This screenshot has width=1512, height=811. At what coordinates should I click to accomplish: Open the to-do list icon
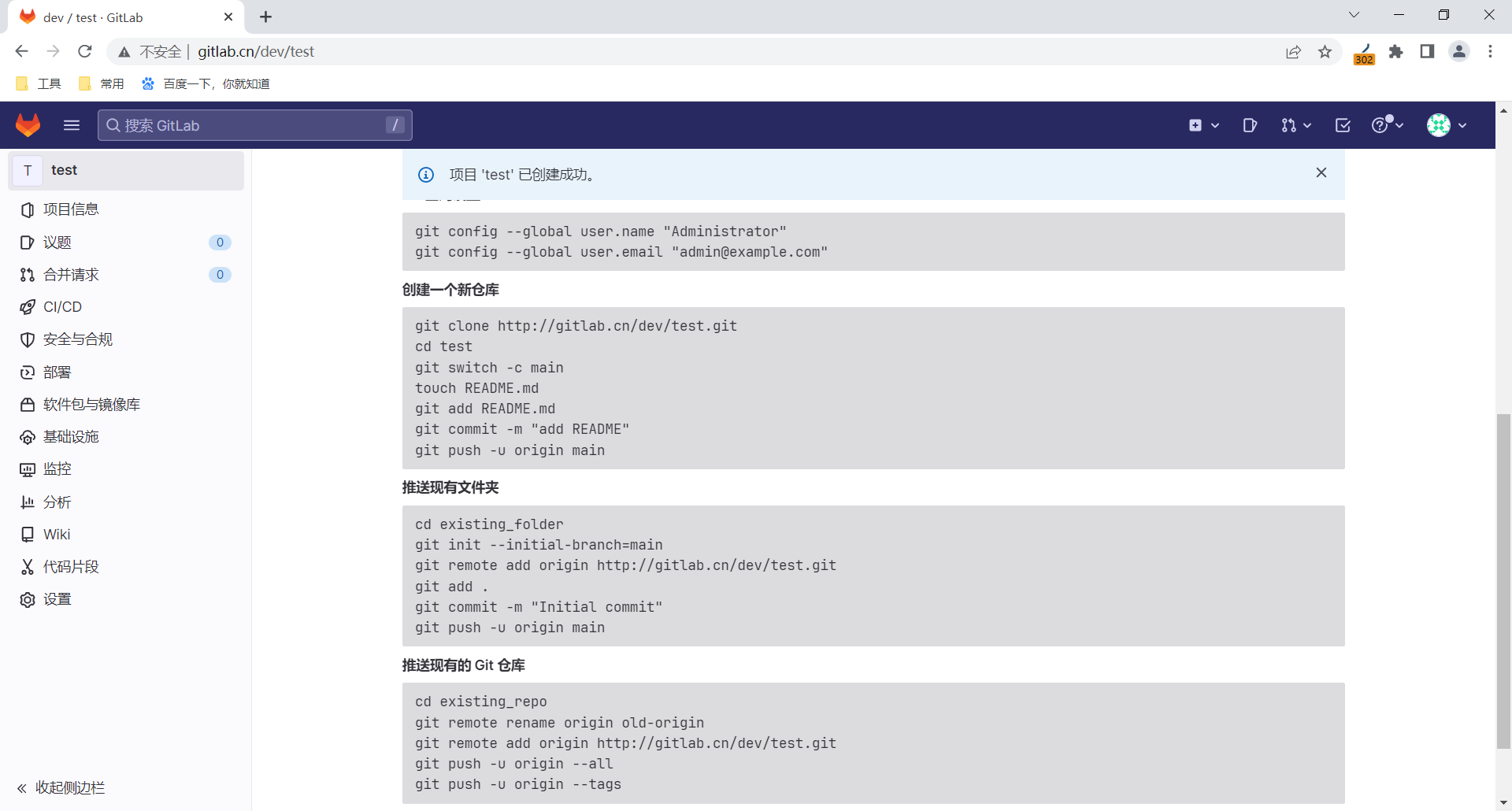tap(1343, 125)
